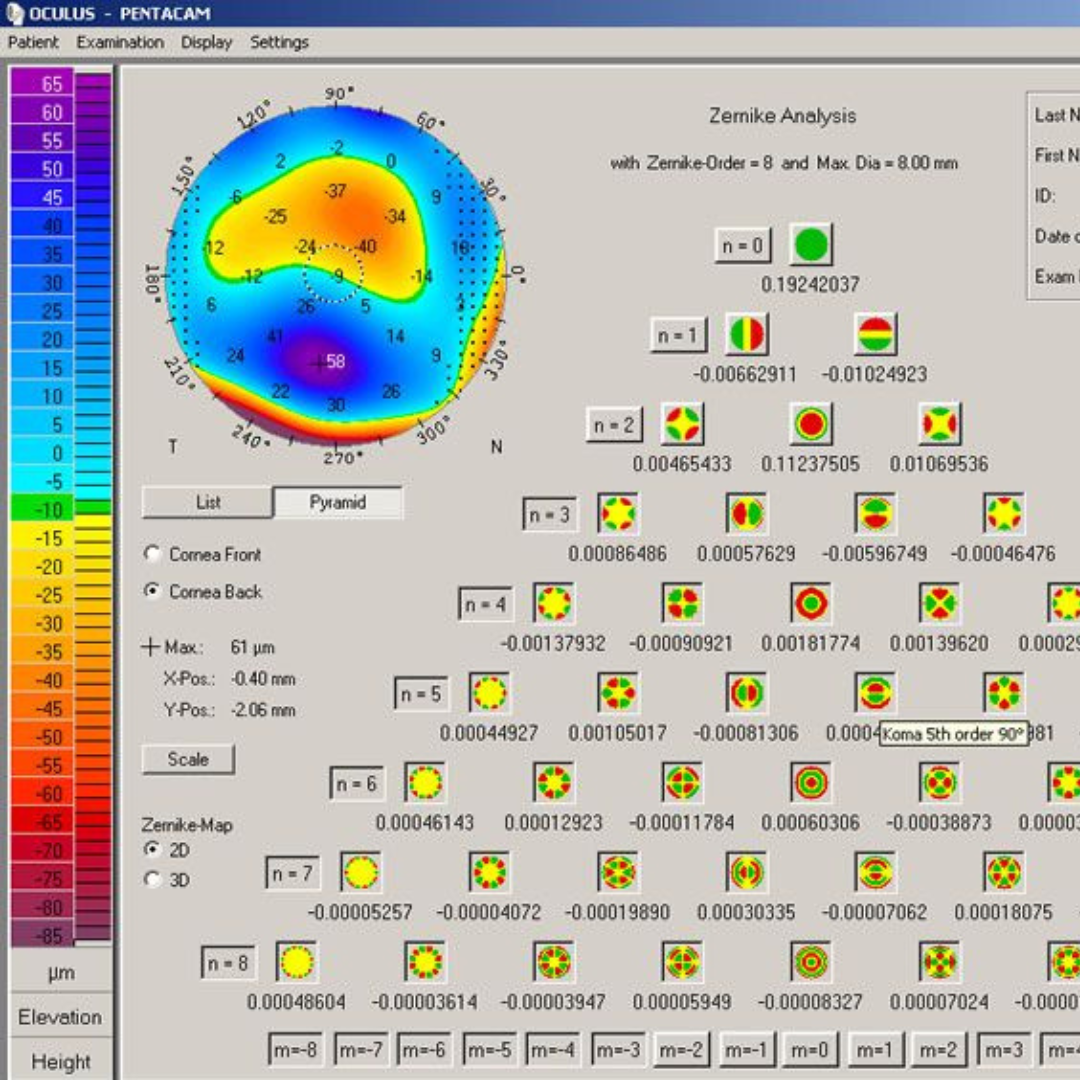Select the Zernike icon valued 0.11237505
The height and width of the screenshot is (1080, 1080).
pos(810,424)
